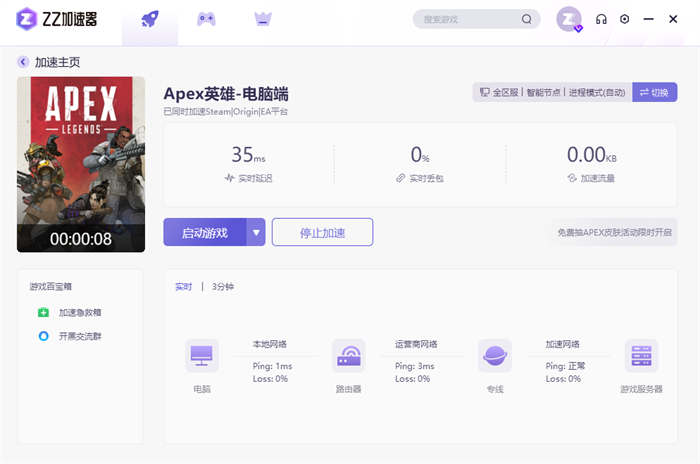The image size is (700, 464).
Task: Expand the 启动游戏 dropdown arrow
Action: point(256,232)
